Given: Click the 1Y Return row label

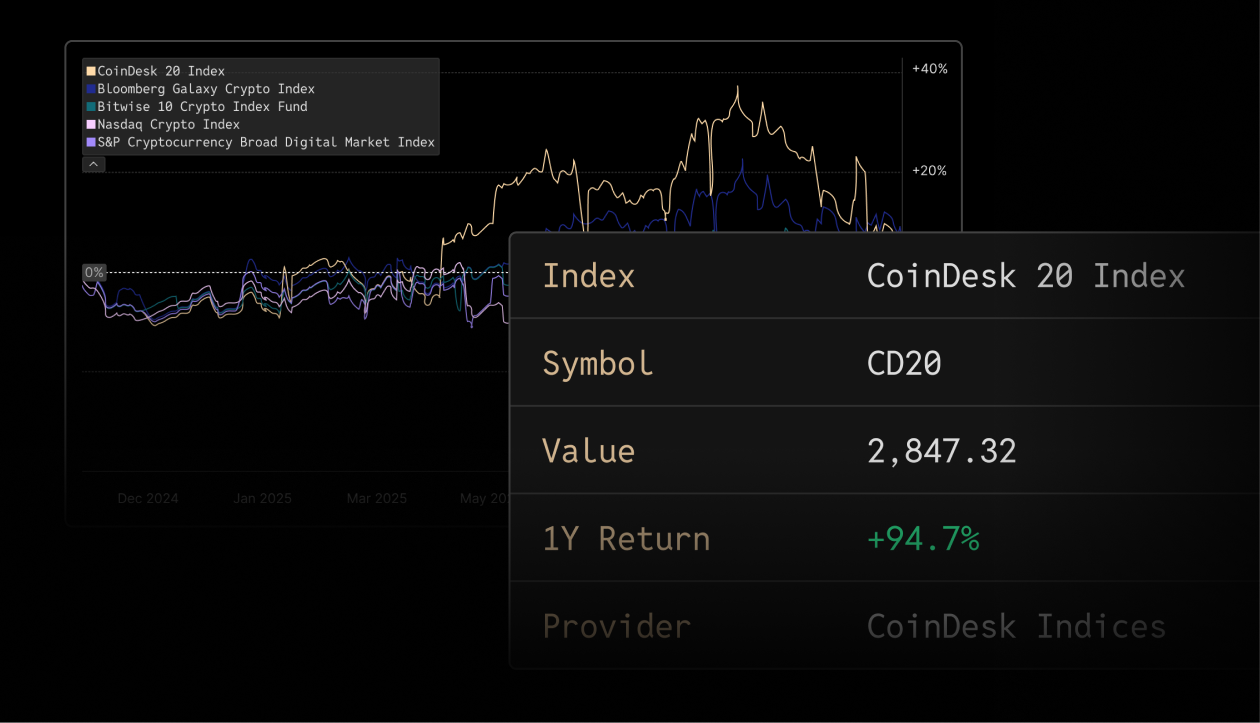Looking at the screenshot, I should pyautogui.click(x=626, y=539).
